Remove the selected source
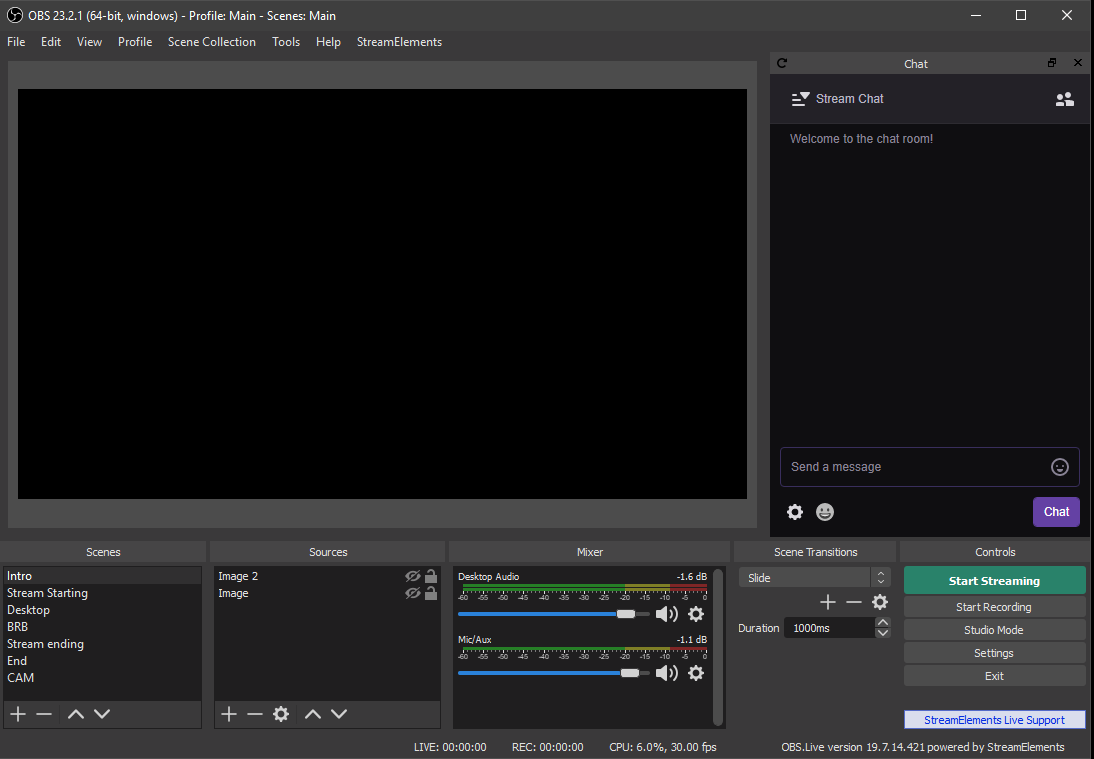 pos(255,714)
